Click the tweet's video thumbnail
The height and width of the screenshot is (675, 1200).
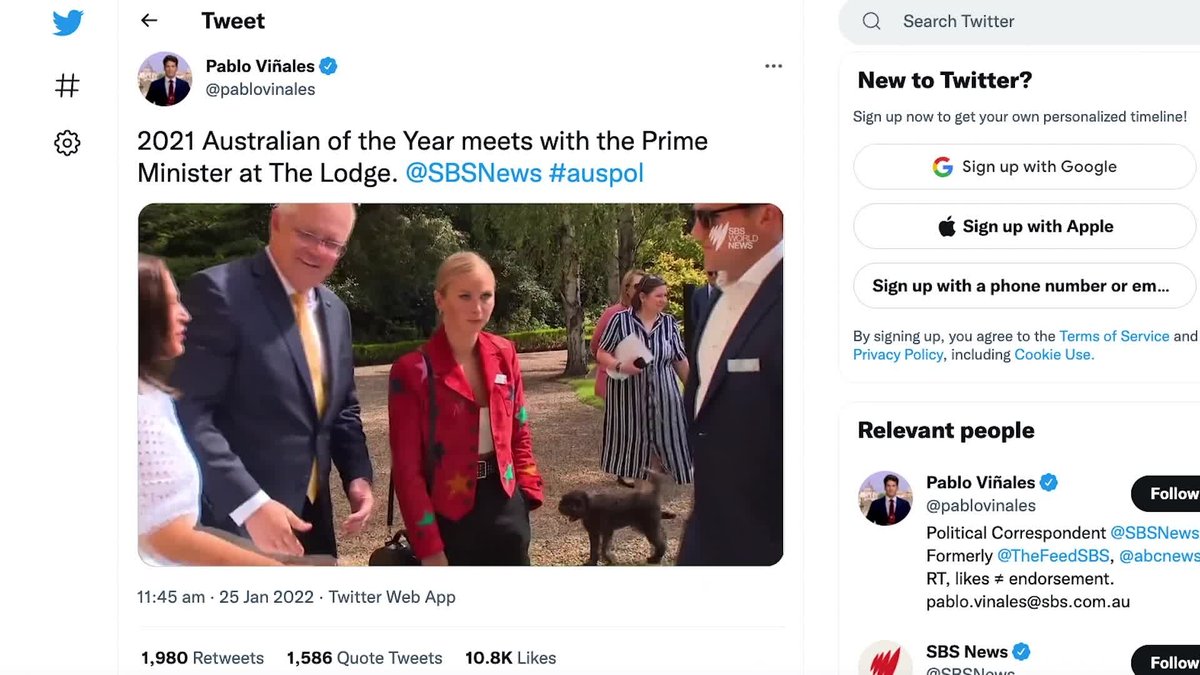click(x=460, y=383)
